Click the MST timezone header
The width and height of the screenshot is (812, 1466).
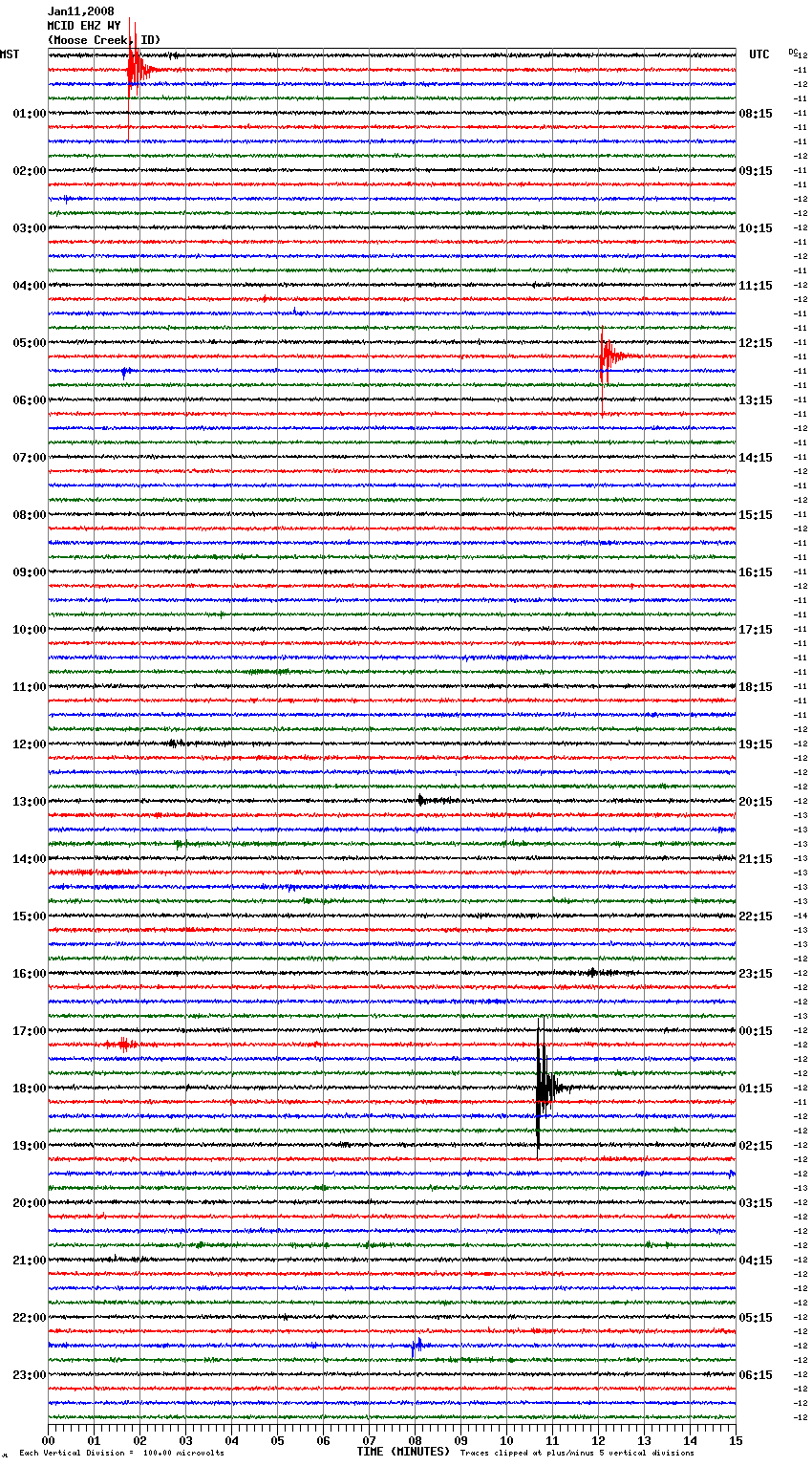pyautogui.click(x=10, y=54)
